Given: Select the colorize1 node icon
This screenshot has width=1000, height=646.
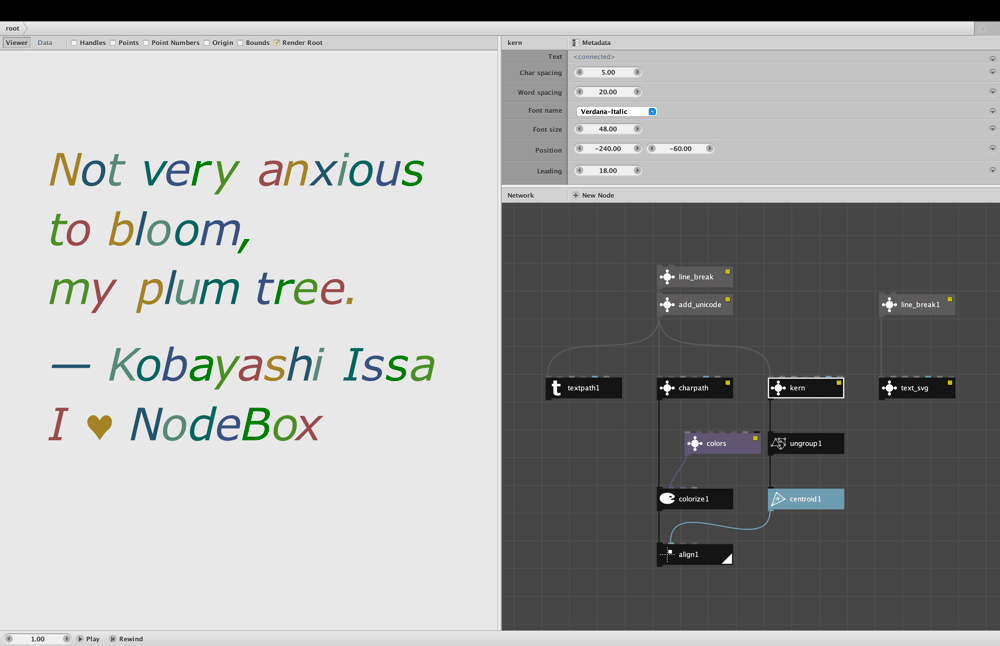Looking at the screenshot, I should (667, 499).
